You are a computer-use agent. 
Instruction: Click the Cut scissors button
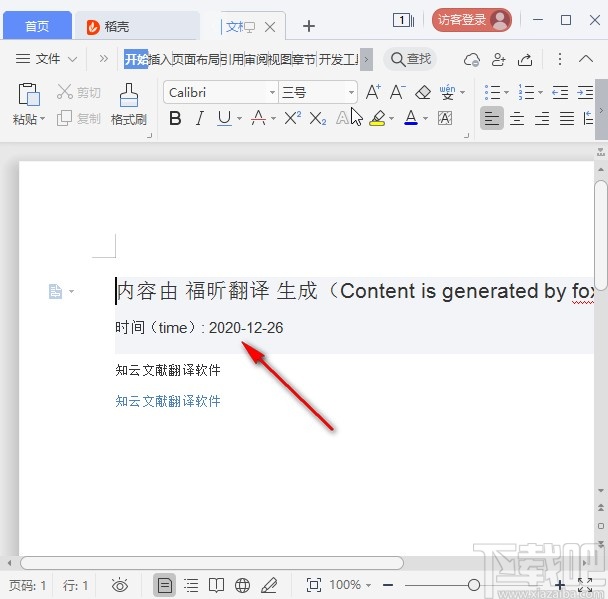[x=78, y=92]
